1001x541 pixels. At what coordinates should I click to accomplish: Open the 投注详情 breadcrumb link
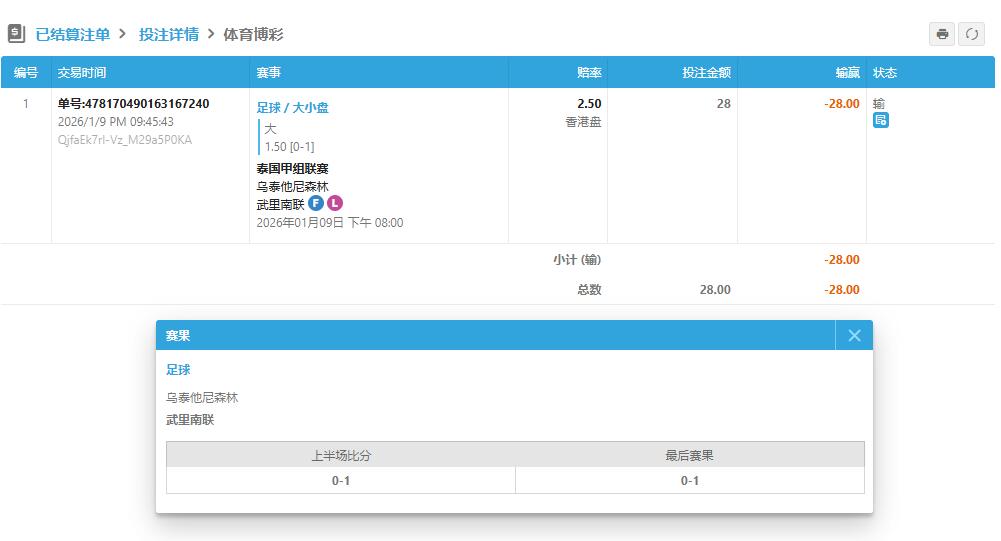click(168, 34)
